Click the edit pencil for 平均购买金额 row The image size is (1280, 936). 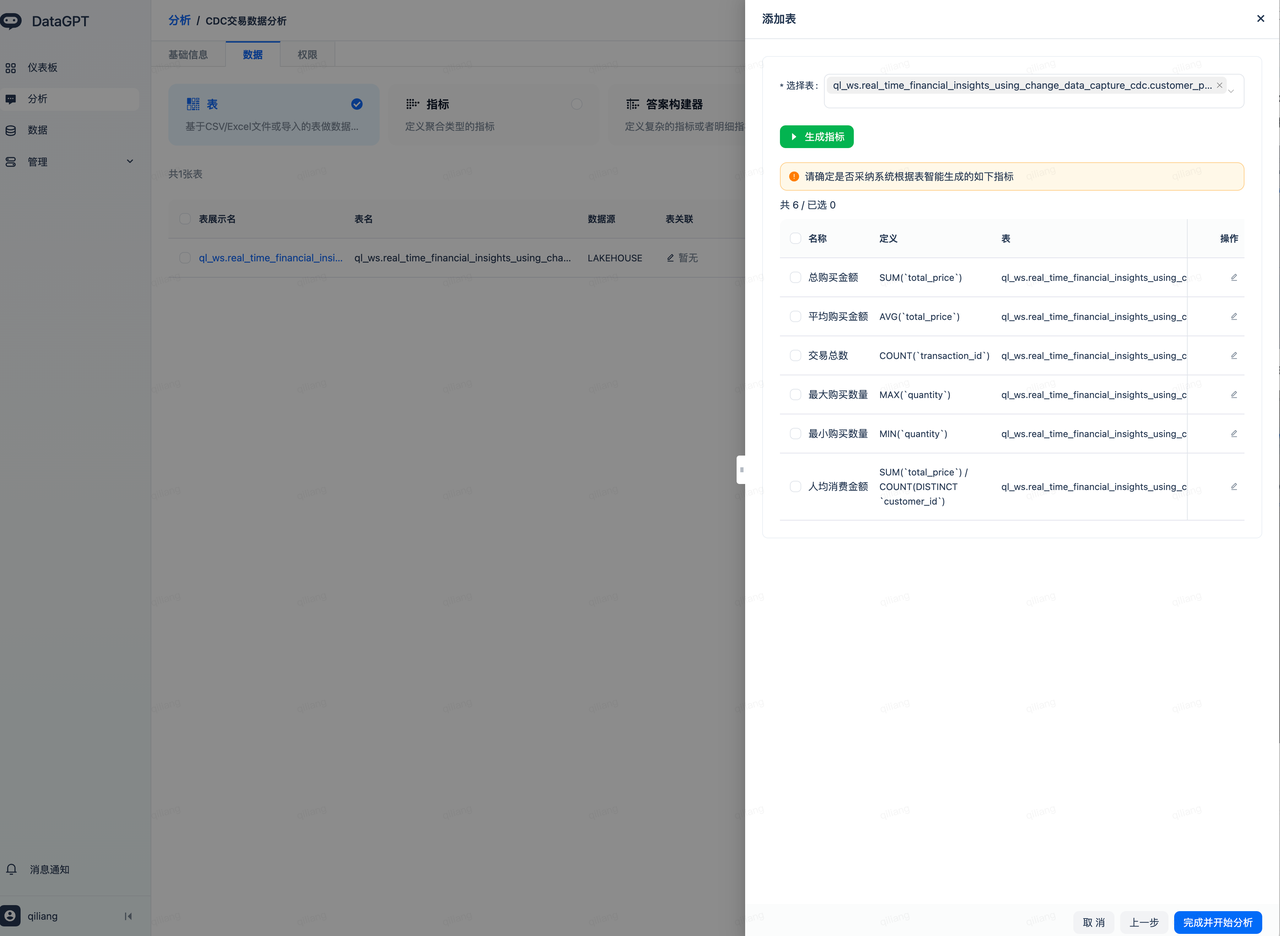coord(1234,317)
